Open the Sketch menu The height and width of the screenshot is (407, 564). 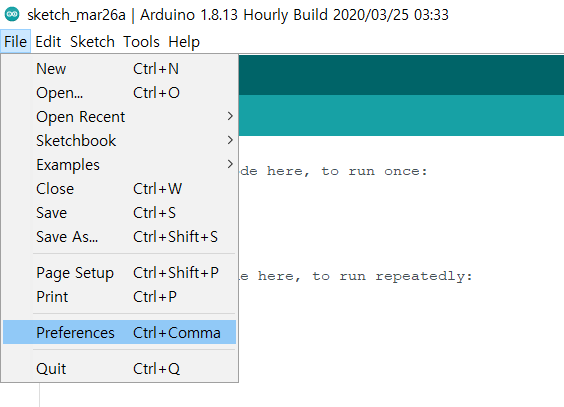(92, 42)
